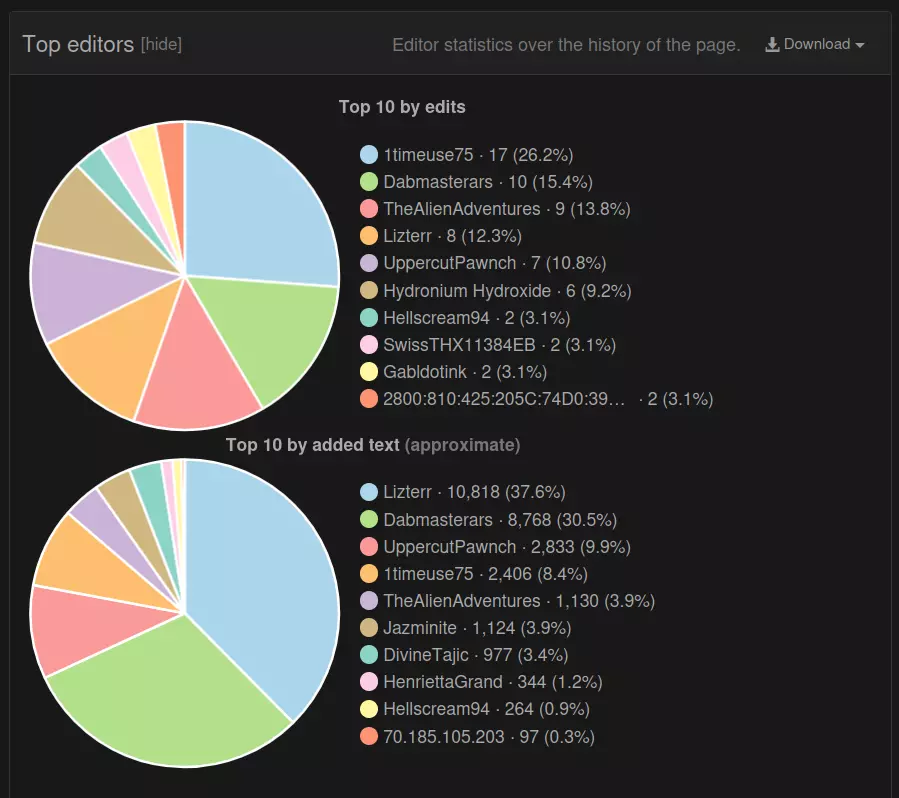Select UppercutPawnch · 7 (10.8%) label

(x=495, y=263)
